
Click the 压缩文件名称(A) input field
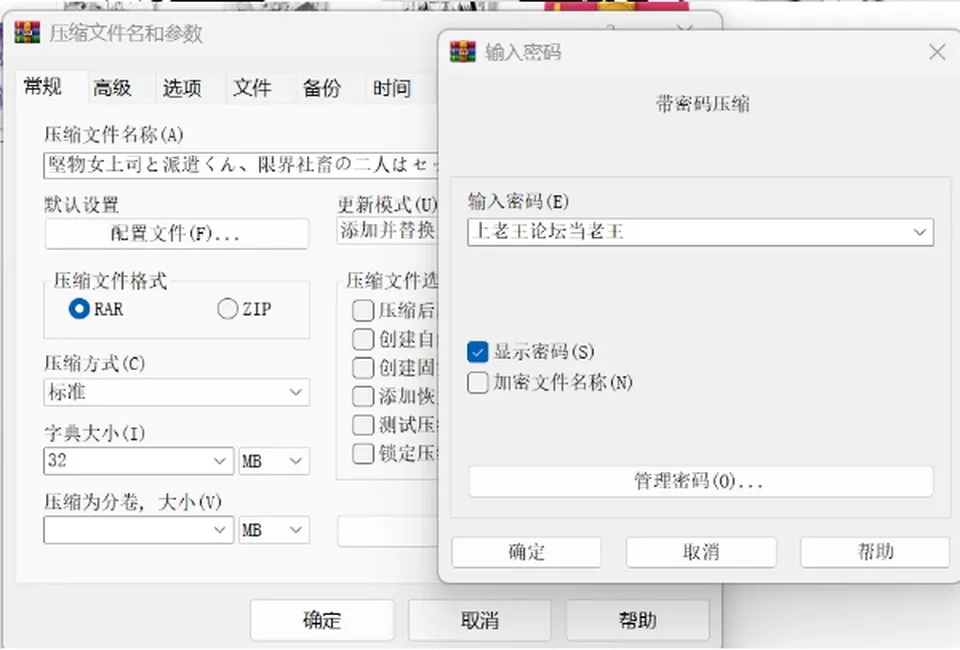tap(241, 165)
